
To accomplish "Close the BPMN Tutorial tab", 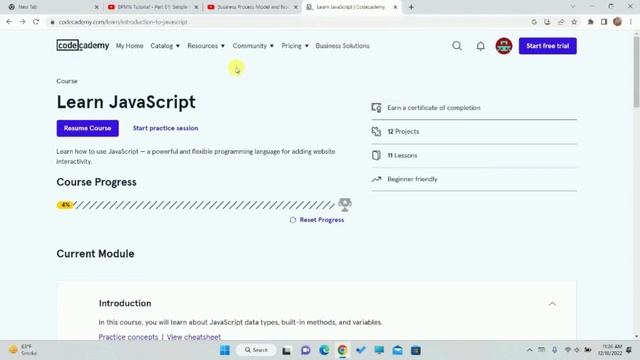I will click(x=196, y=7).
